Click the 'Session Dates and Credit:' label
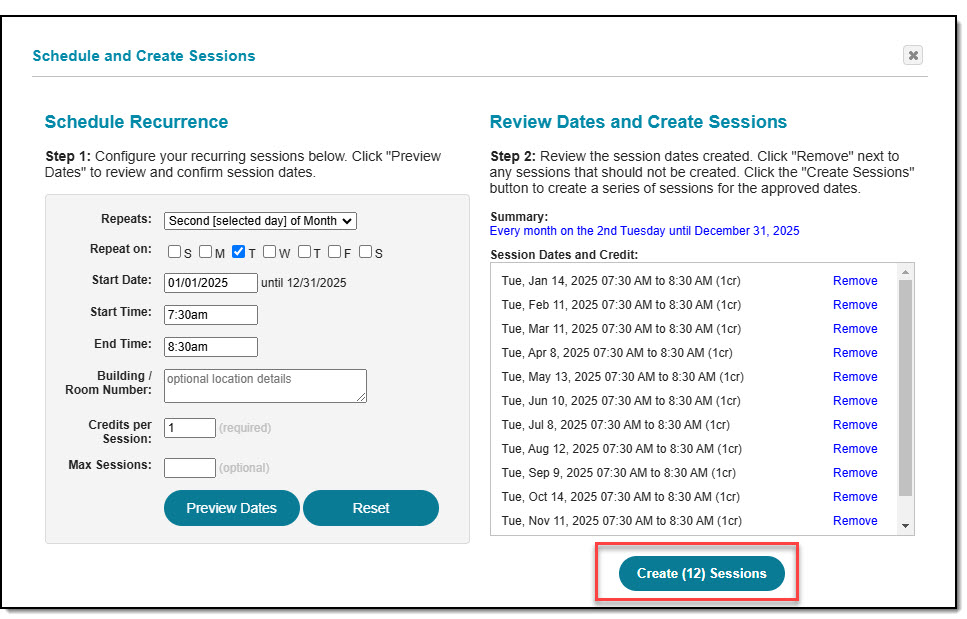Image resolution: width=967 pixels, height=619 pixels. click(564, 255)
